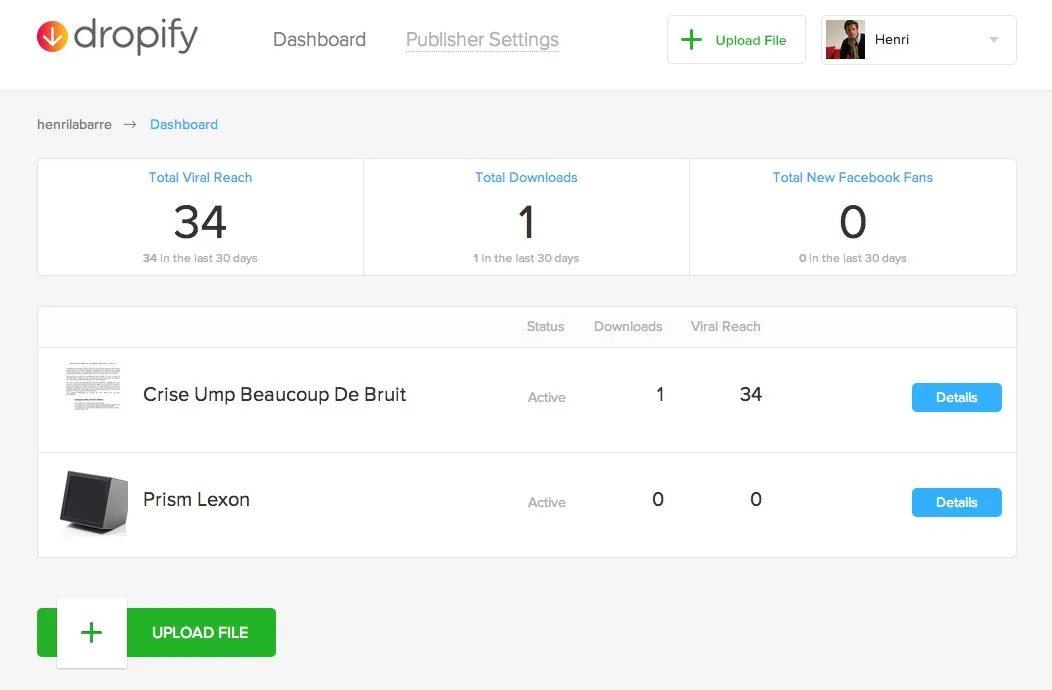The image size is (1052, 690).
Task: Select the Total Downloads heading
Action: click(x=526, y=177)
